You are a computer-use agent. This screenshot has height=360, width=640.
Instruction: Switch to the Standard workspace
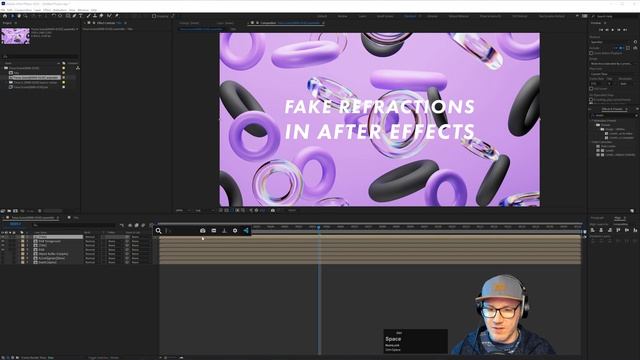coord(410,16)
